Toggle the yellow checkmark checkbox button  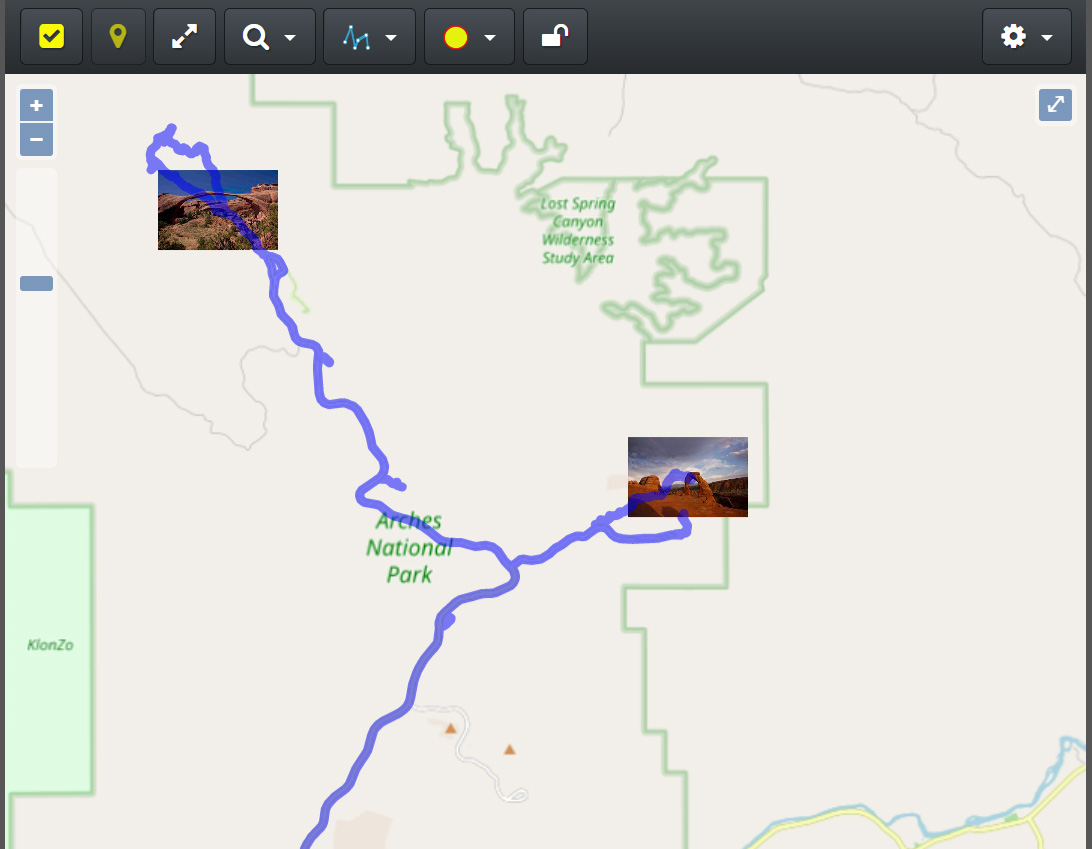pyautogui.click(x=52, y=36)
